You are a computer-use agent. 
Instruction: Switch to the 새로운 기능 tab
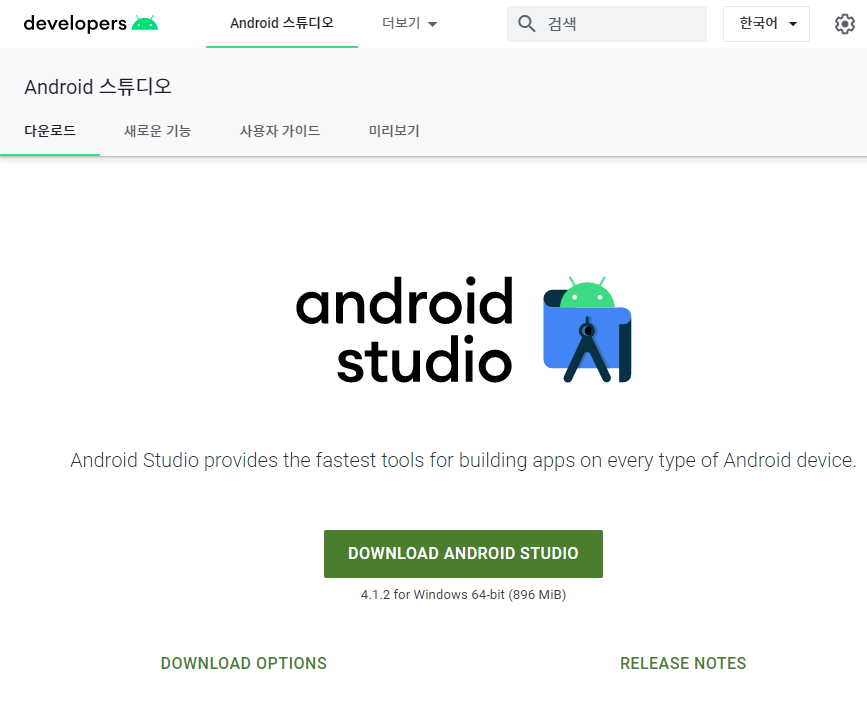coord(158,131)
